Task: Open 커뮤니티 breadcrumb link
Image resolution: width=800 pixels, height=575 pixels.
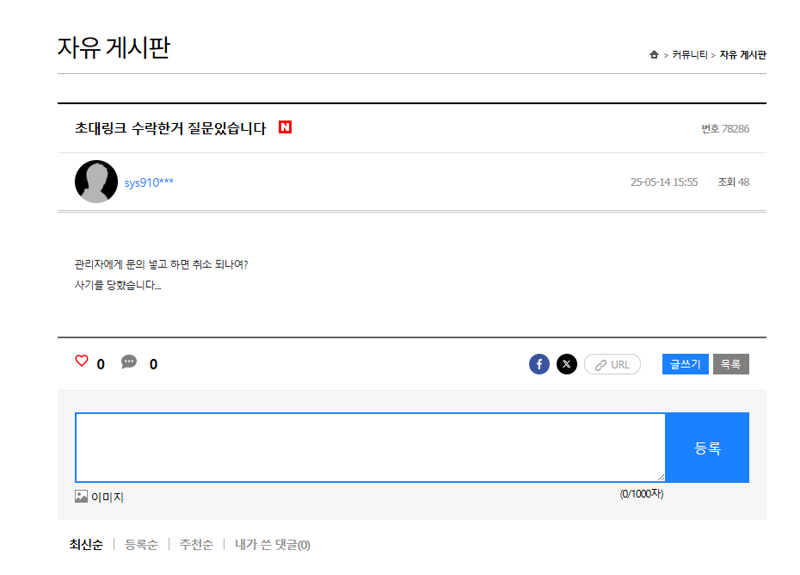Action: (x=689, y=55)
